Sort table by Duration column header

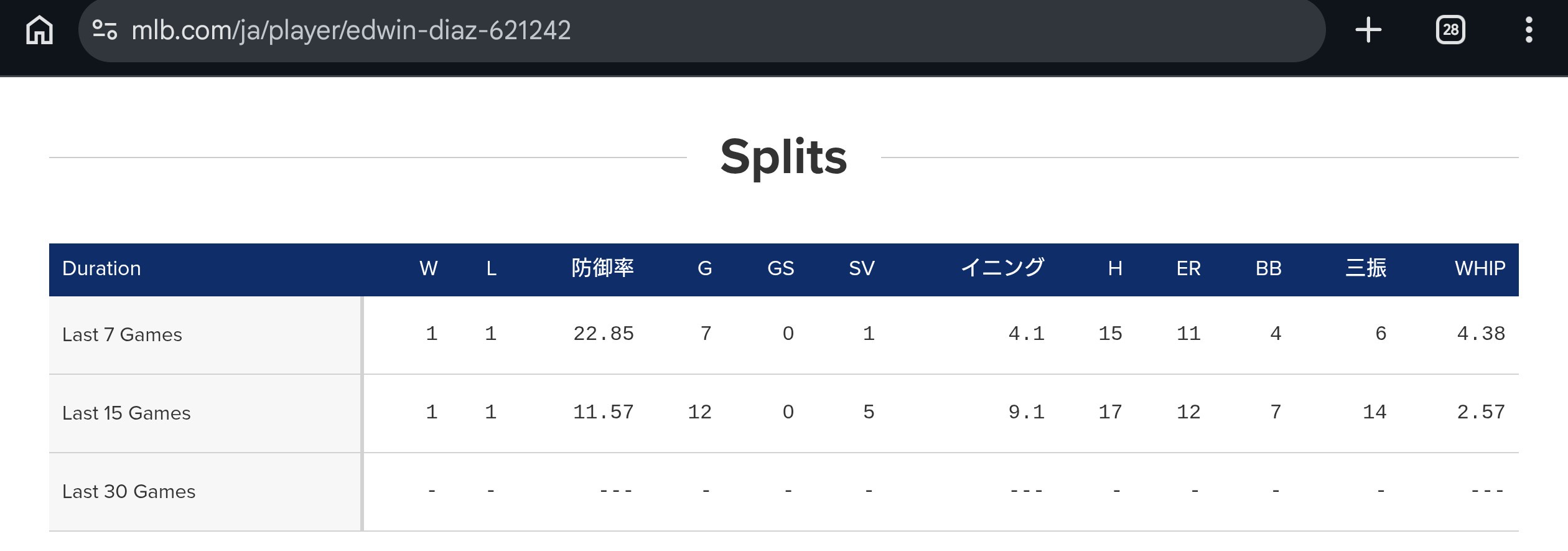101,268
